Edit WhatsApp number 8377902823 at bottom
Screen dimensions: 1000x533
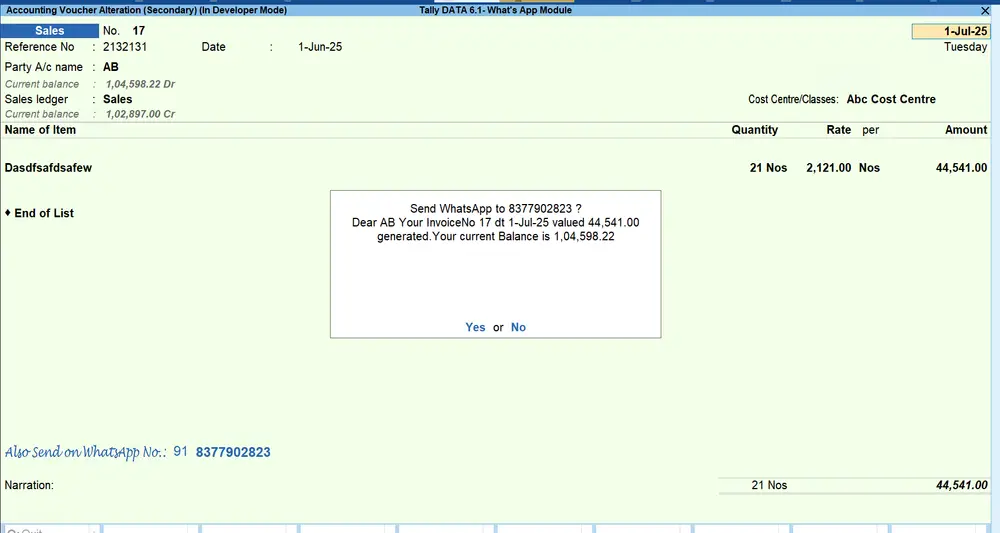tap(233, 453)
